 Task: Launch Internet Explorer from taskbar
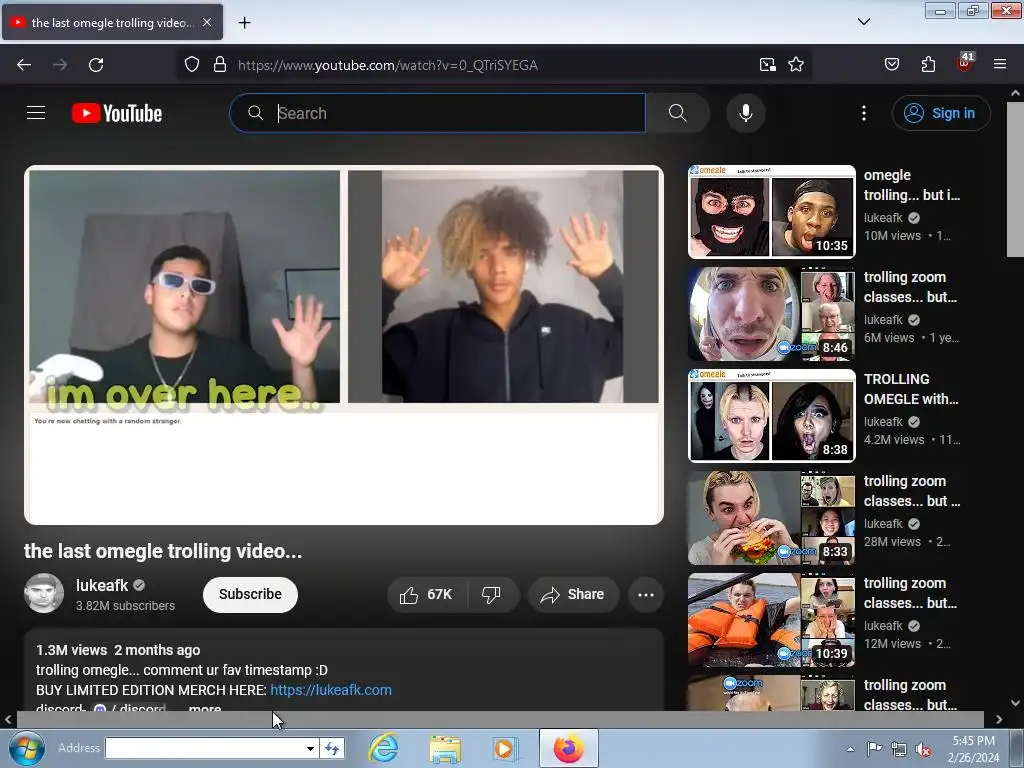[x=383, y=748]
